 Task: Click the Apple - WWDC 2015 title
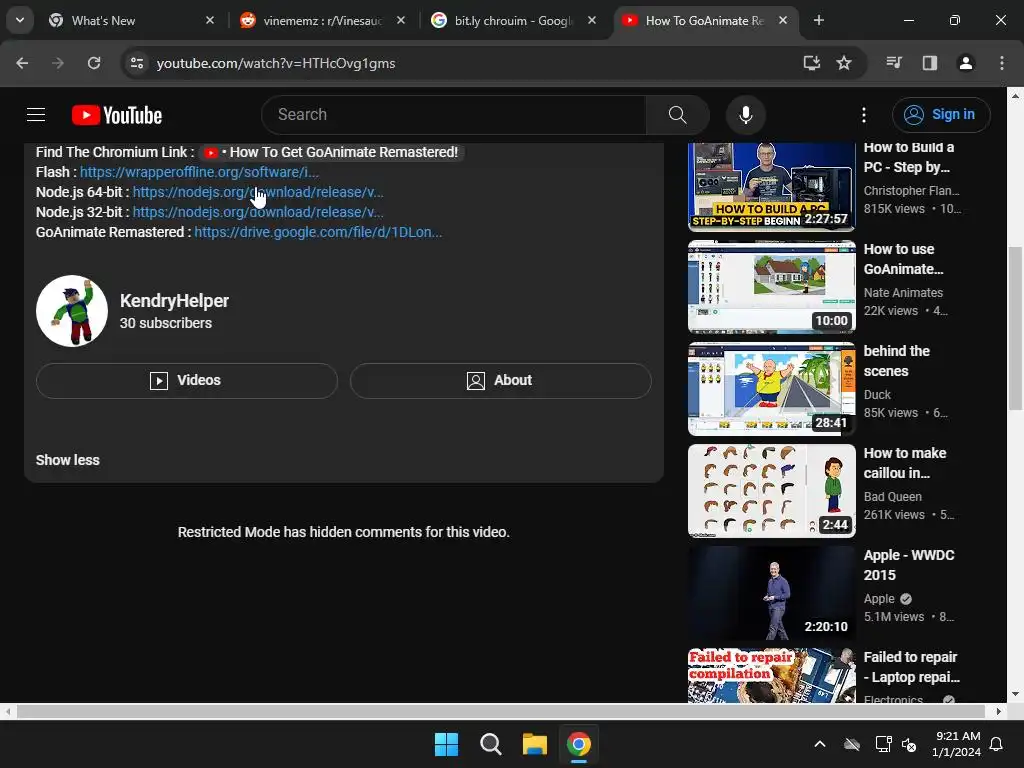point(908,565)
